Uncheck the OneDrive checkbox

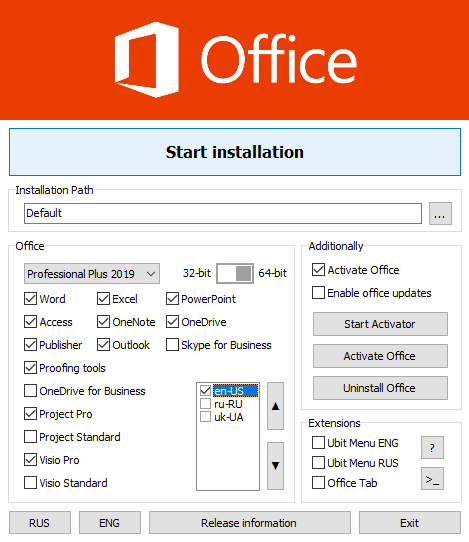(x=172, y=322)
